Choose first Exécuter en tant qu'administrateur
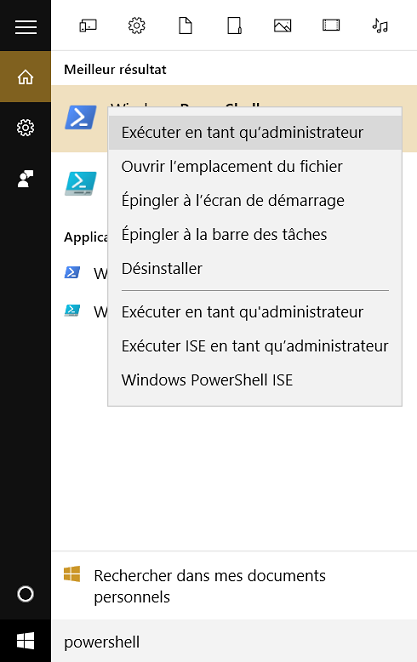417x662 pixels. 255,133
